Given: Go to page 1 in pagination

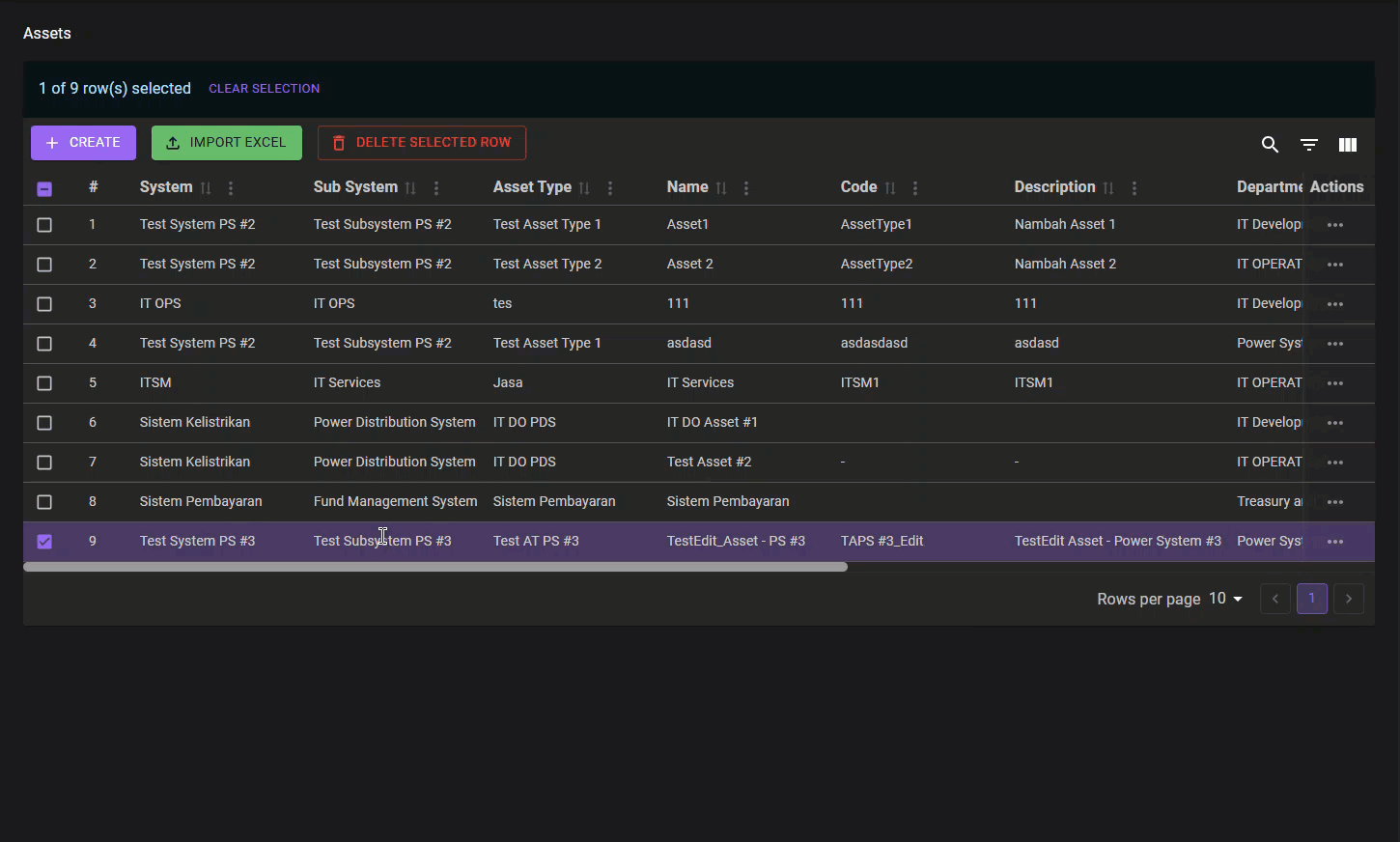Looking at the screenshot, I should pyautogui.click(x=1311, y=599).
